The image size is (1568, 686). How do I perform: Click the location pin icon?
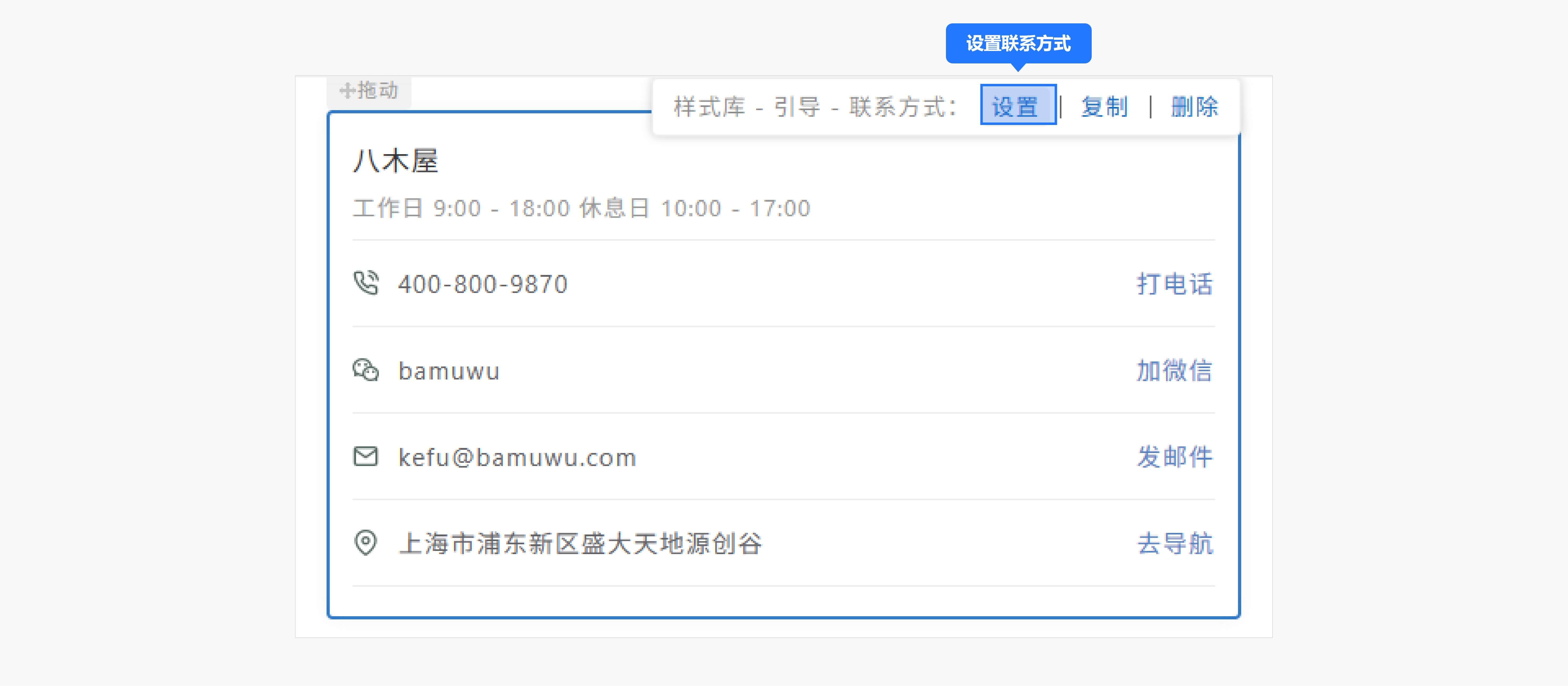point(366,543)
